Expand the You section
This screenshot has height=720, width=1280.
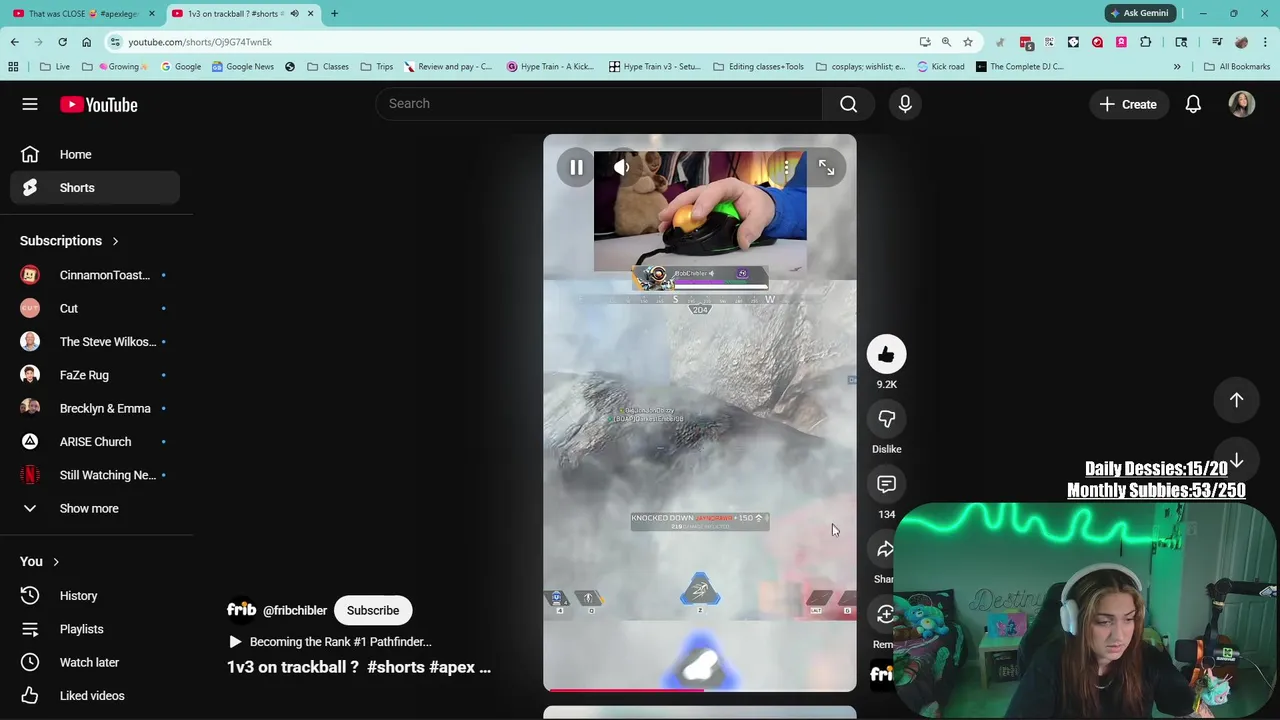(x=40, y=562)
